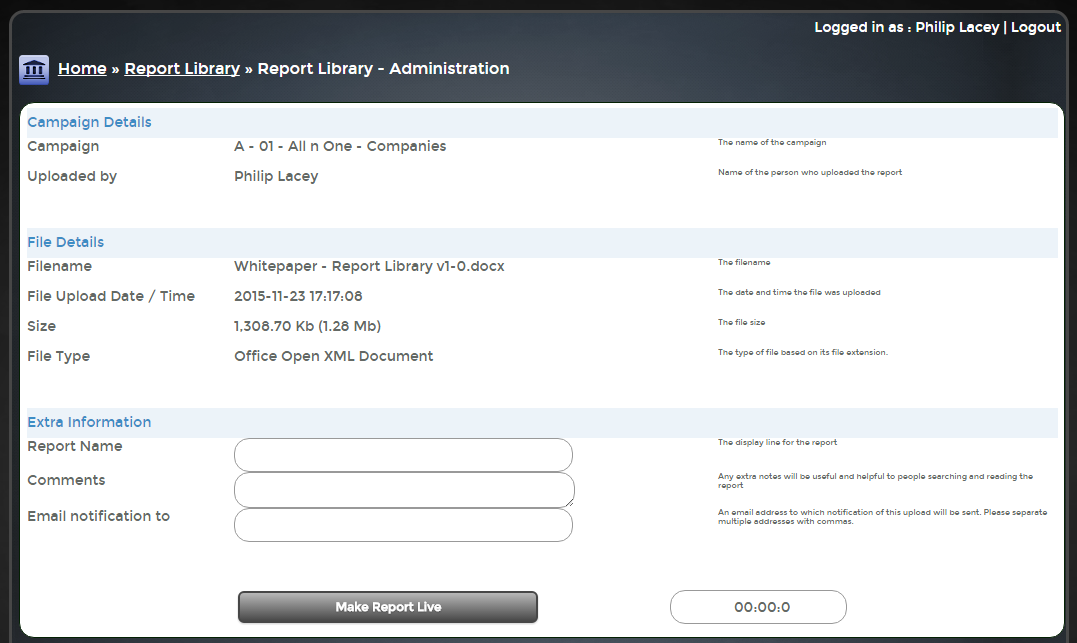This screenshot has height=643, width=1077.
Task: Click the Report Library - Administration breadcrumb text
Action: coord(382,68)
